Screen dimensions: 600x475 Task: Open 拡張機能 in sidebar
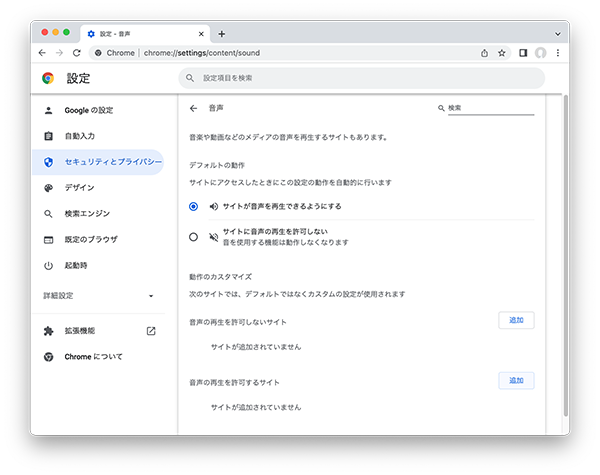98,331
